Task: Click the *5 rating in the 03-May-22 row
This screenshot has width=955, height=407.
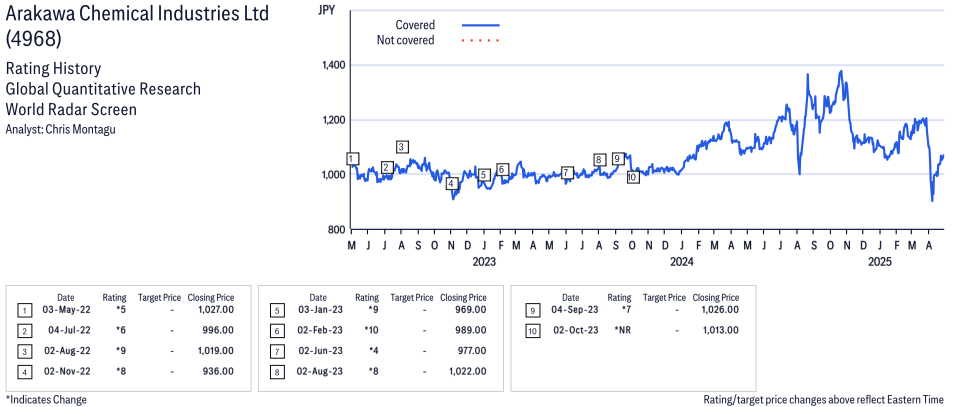Action: (x=121, y=310)
